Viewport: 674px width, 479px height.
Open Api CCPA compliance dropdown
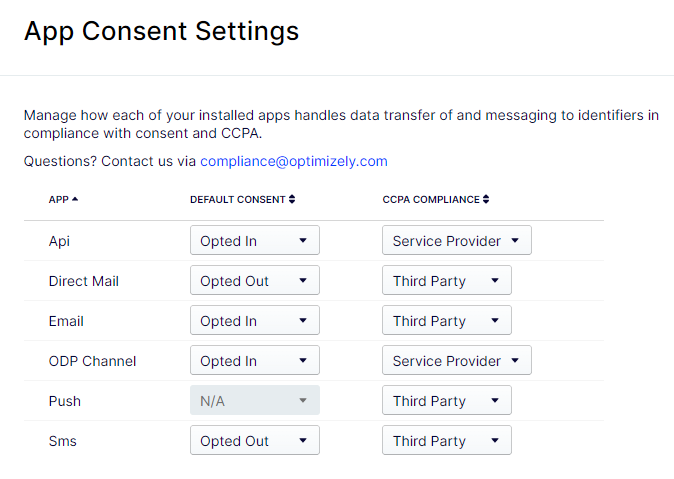456,241
